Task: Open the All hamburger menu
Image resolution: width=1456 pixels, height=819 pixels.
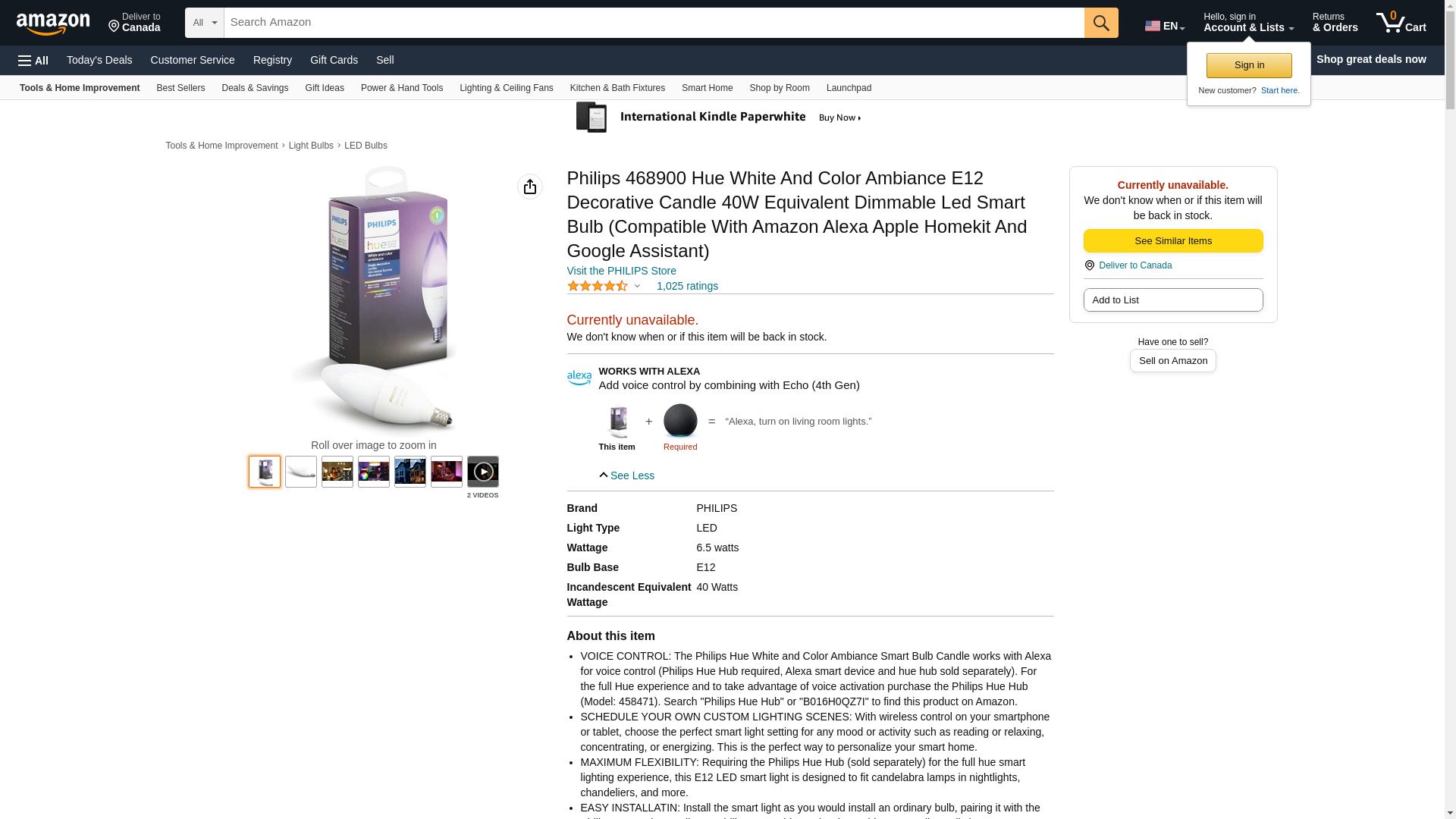Action: 33,60
